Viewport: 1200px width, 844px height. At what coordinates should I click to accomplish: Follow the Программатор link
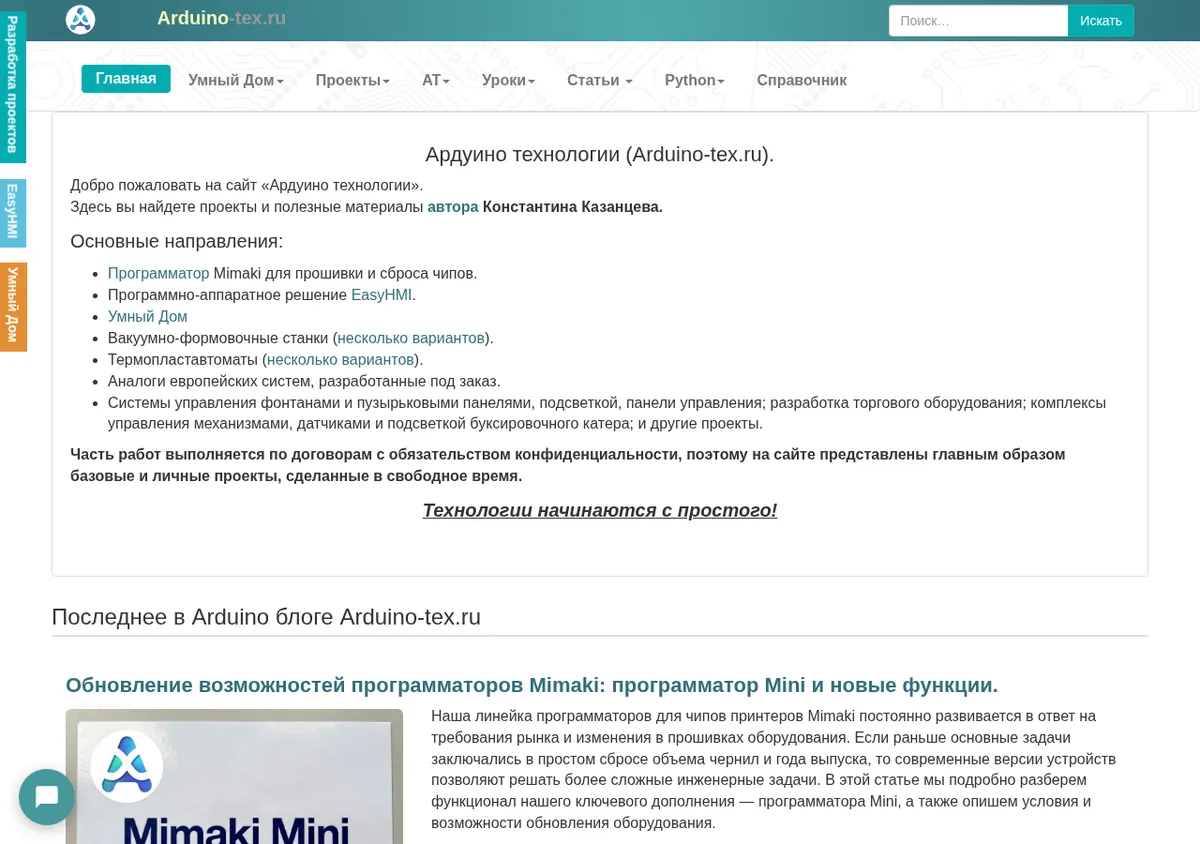159,273
